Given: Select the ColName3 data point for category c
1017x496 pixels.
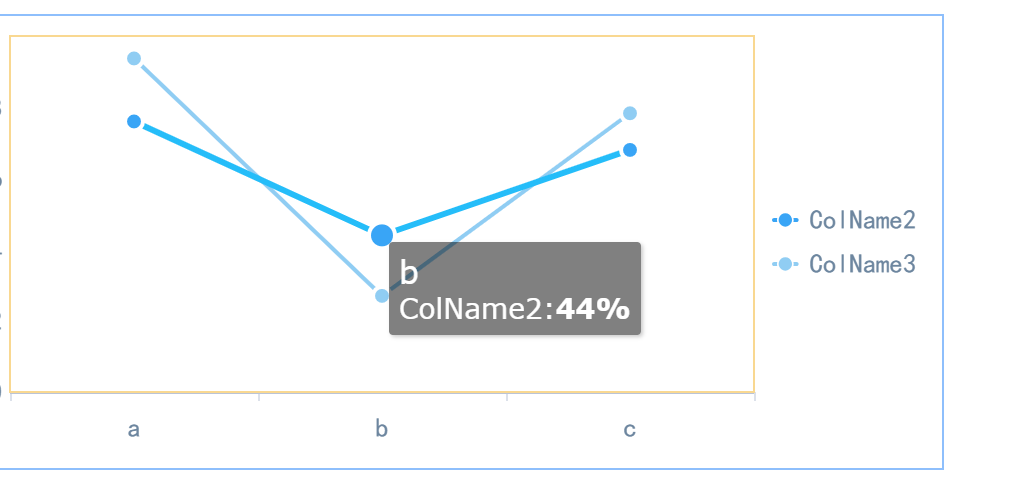Looking at the screenshot, I should pos(630,113).
